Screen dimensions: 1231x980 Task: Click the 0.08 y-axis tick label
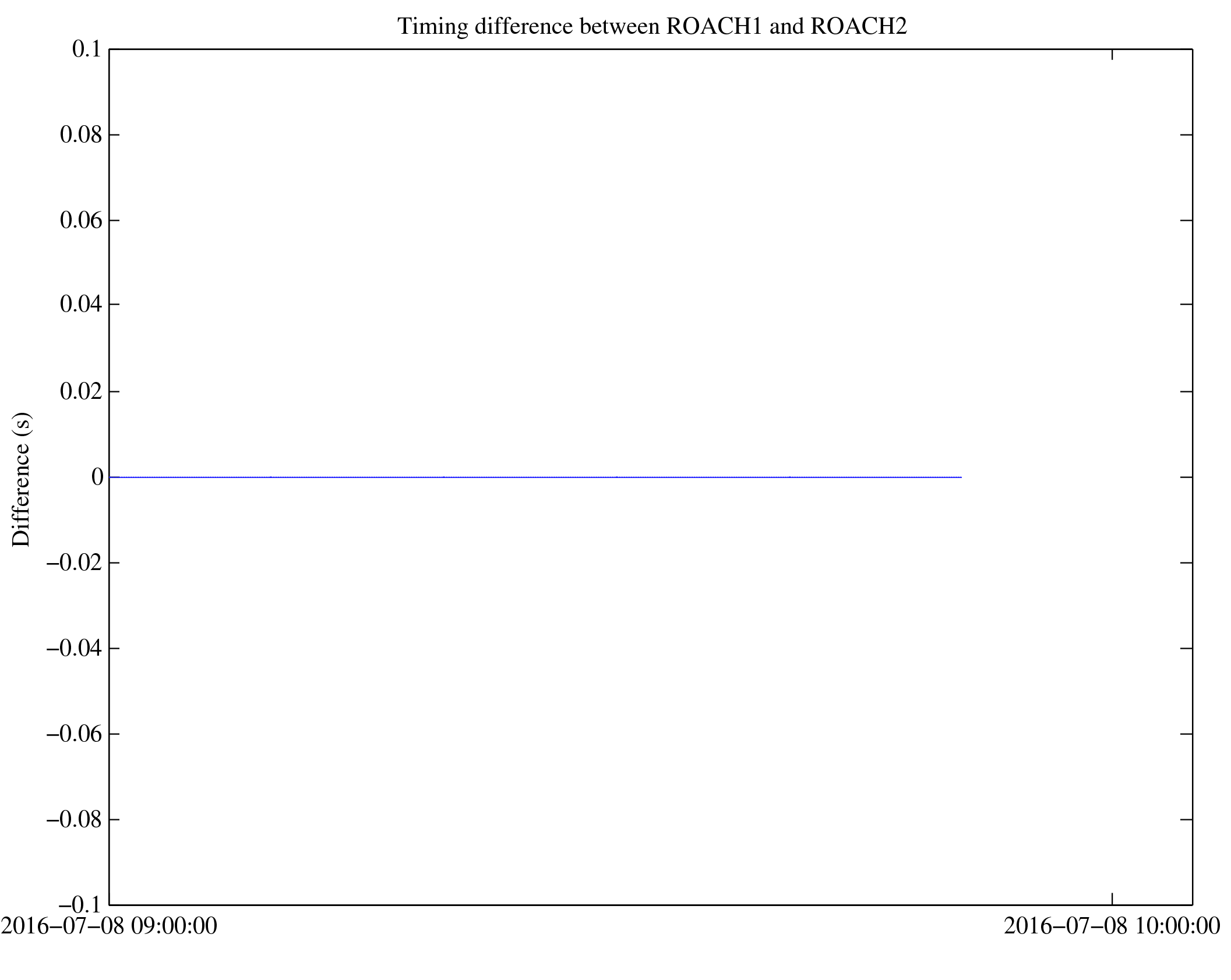click(81, 135)
